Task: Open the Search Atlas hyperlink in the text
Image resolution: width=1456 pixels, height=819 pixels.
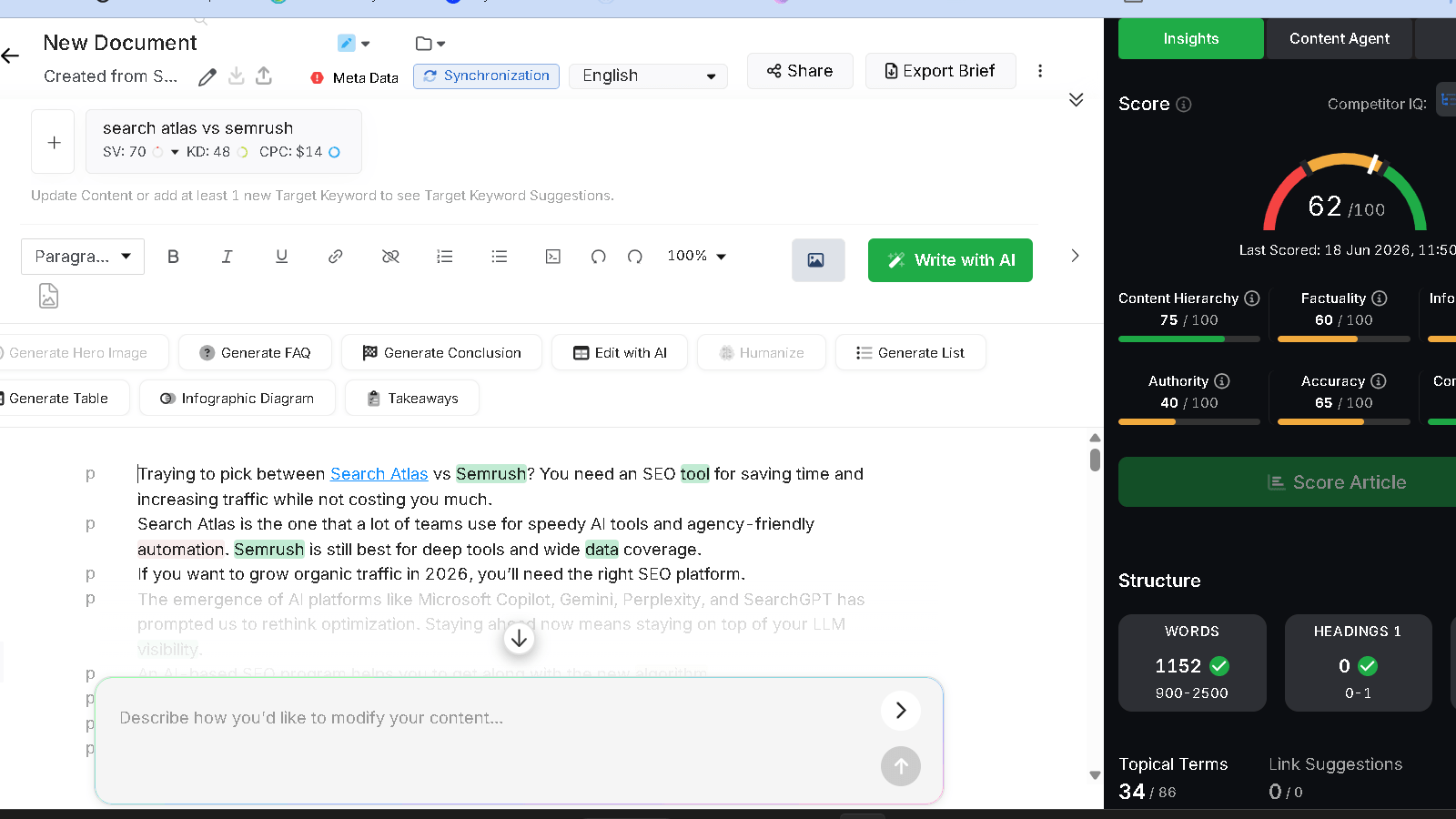Action: click(379, 474)
